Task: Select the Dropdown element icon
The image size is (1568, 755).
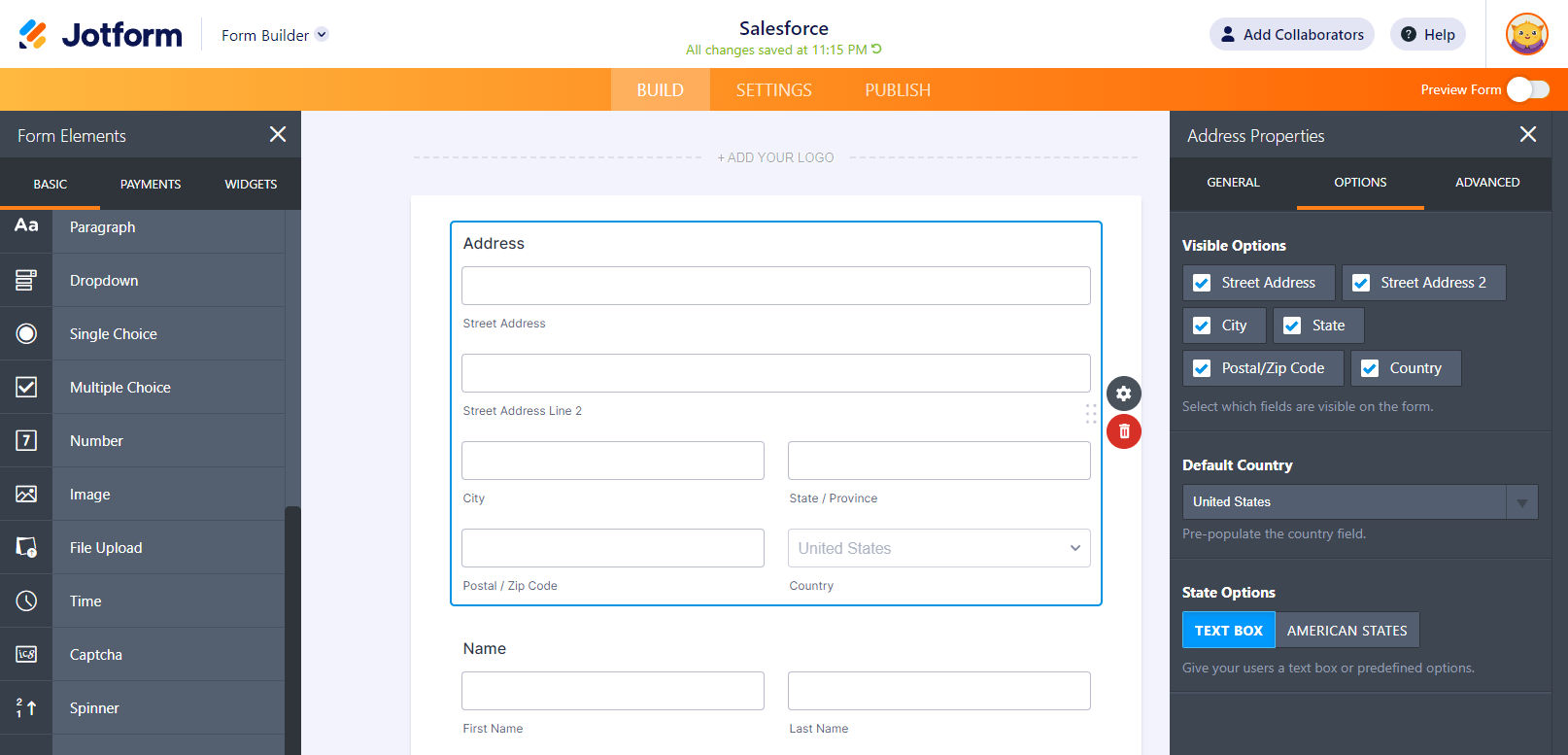Action: point(26,281)
